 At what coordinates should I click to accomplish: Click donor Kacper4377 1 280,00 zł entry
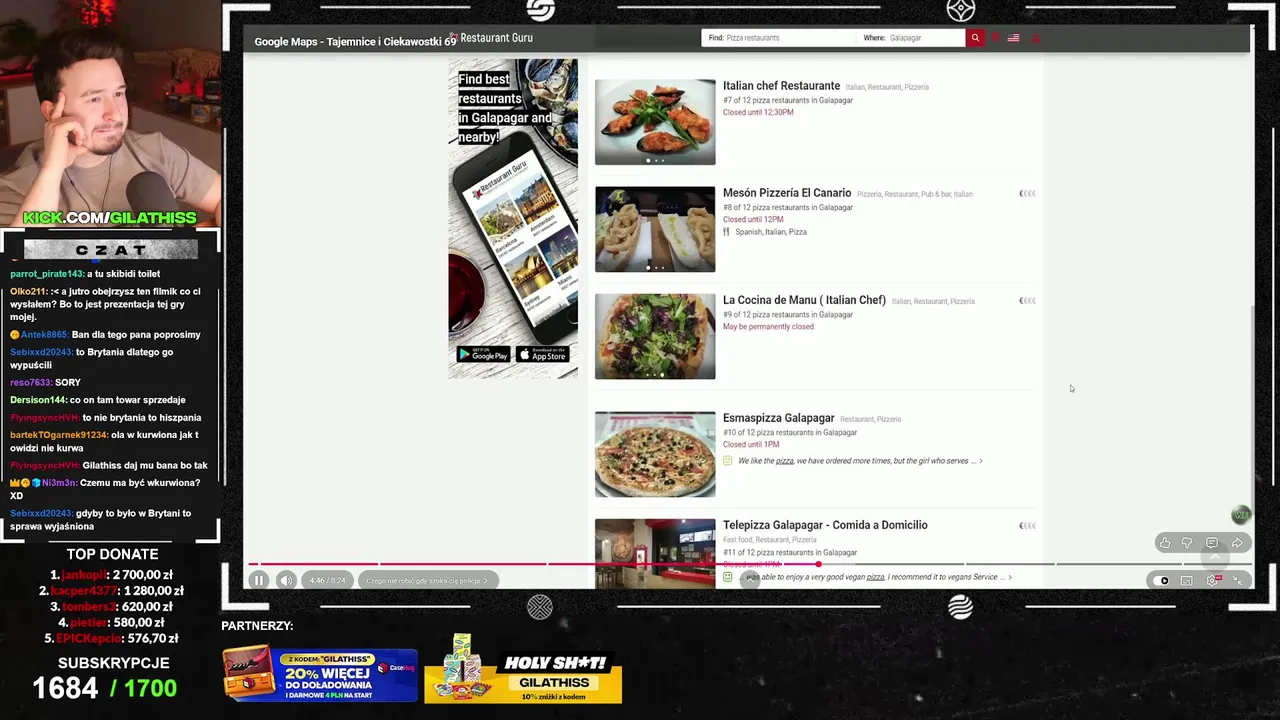[x=110, y=591]
